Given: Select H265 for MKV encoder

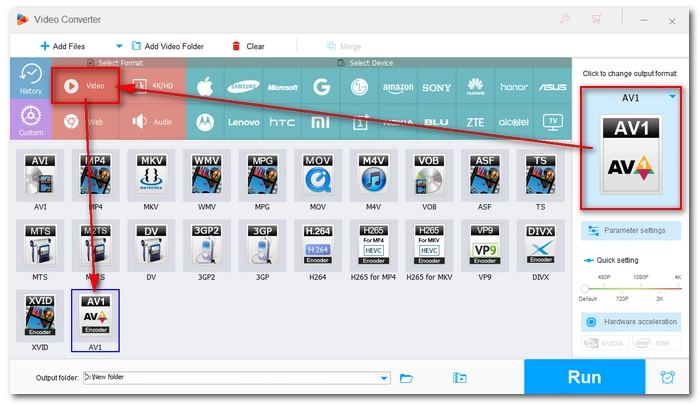Looking at the screenshot, I should click(x=429, y=245).
